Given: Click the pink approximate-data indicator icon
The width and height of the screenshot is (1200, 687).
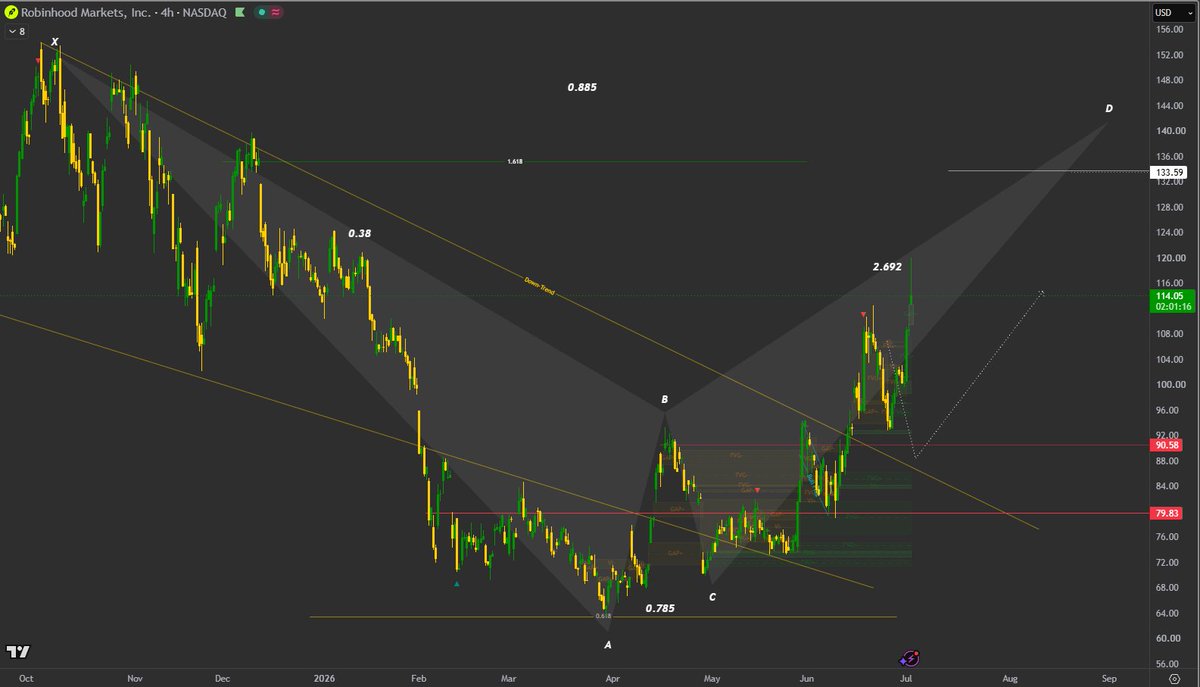Looking at the screenshot, I should 275,12.
